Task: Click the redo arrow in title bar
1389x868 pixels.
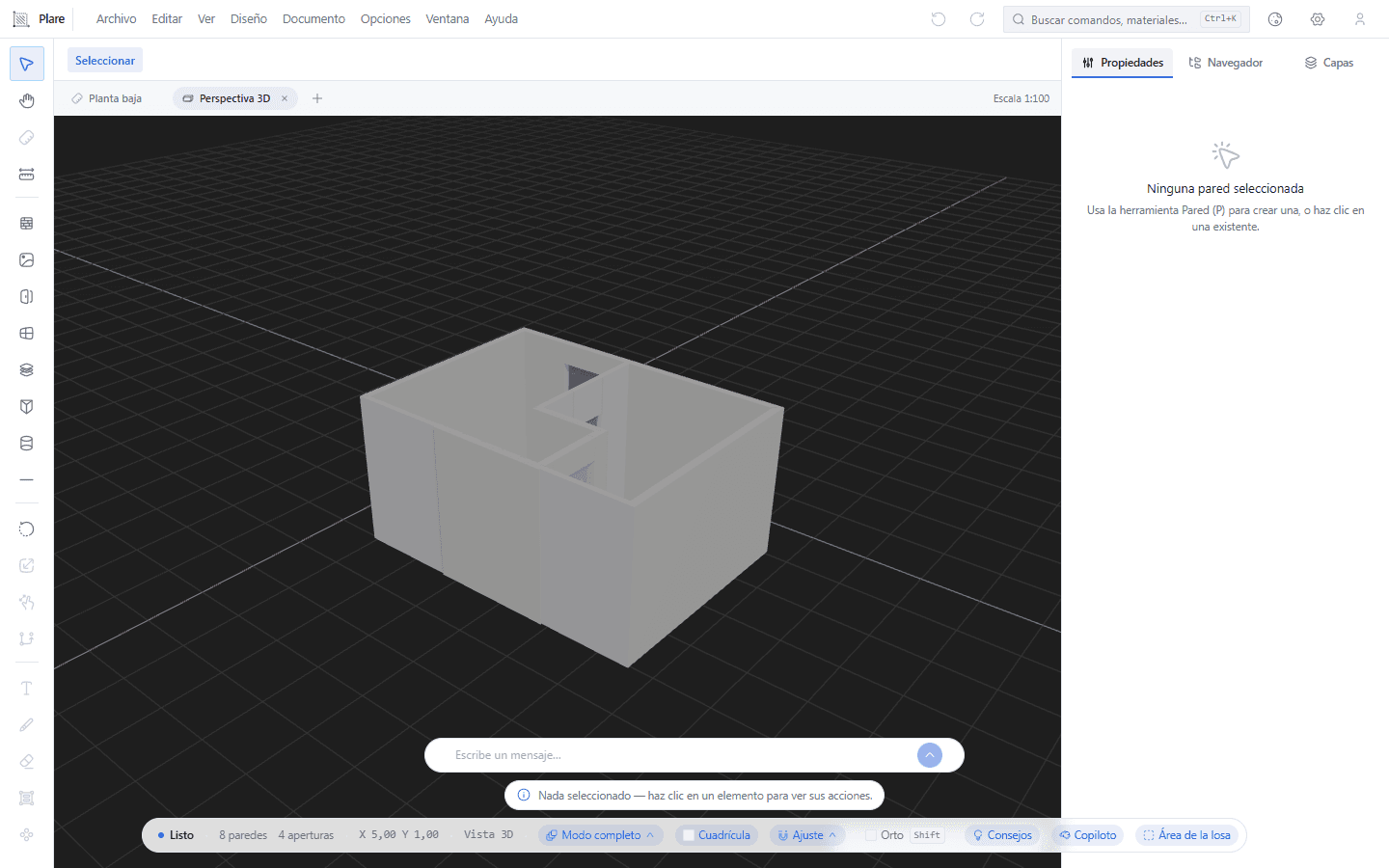Action: pyautogui.click(x=977, y=19)
